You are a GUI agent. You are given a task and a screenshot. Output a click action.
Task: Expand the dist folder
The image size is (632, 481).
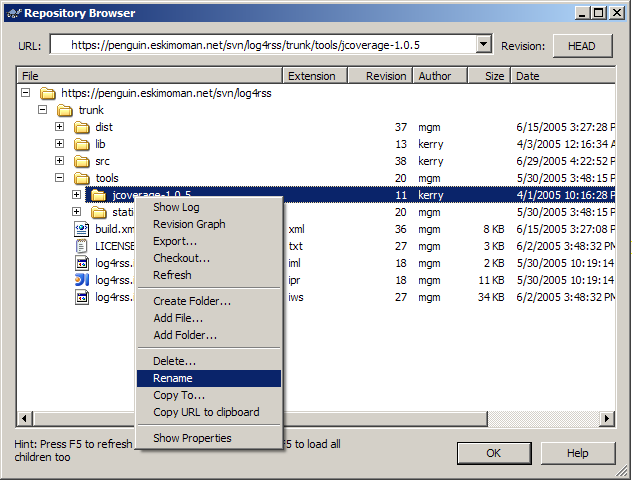point(59,127)
